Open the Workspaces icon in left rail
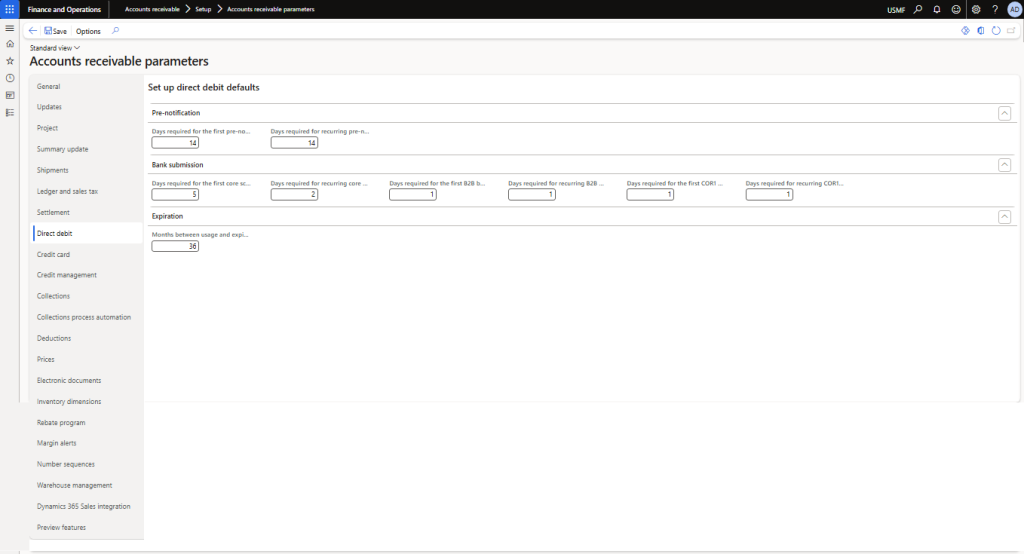1024x554 pixels. click(x=10, y=95)
